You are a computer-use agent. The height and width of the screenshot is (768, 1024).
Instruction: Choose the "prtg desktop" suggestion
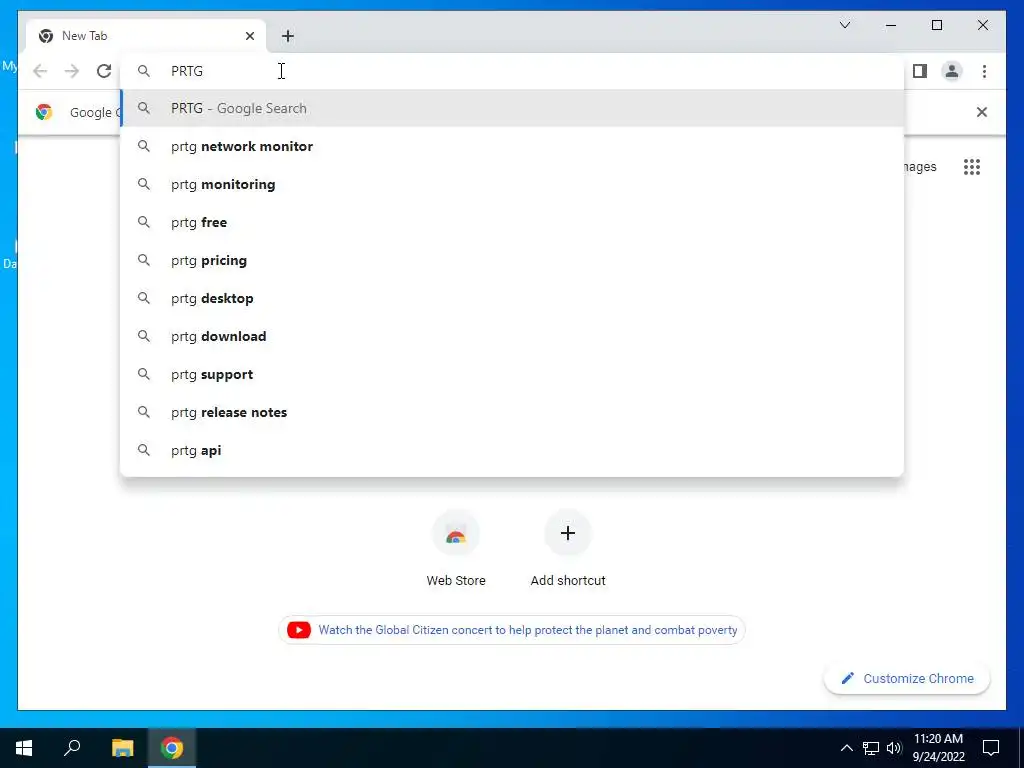[x=513, y=298]
